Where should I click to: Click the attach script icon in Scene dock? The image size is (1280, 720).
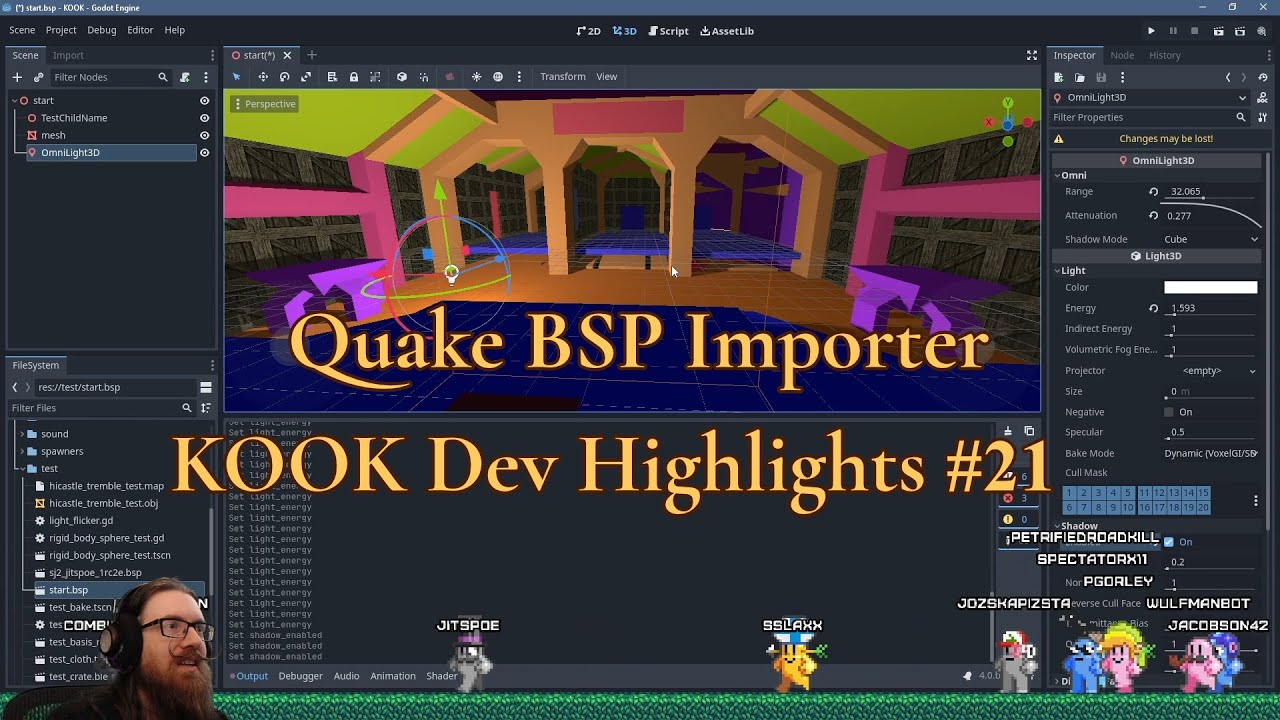click(x=185, y=77)
